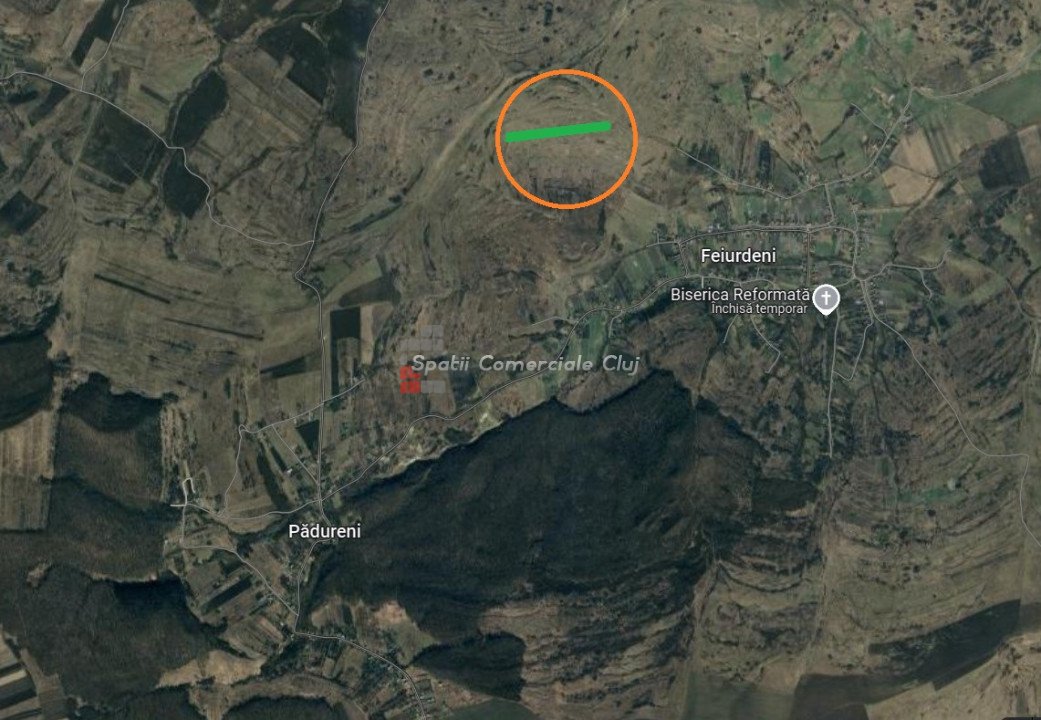Click the church pin marker icon
The height and width of the screenshot is (720, 1041).
826,300
